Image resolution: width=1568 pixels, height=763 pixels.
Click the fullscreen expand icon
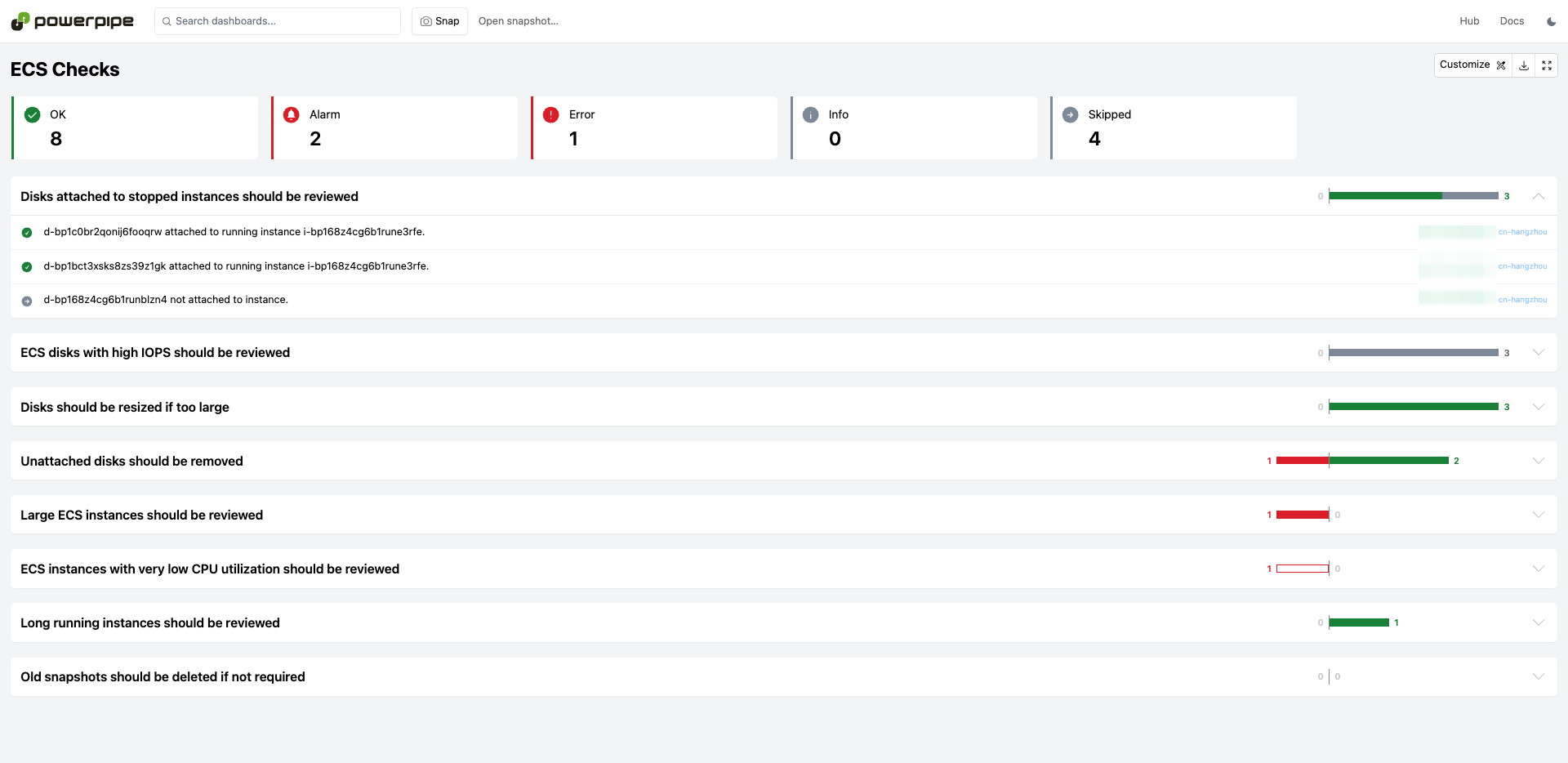pyautogui.click(x=1547, y=65)
